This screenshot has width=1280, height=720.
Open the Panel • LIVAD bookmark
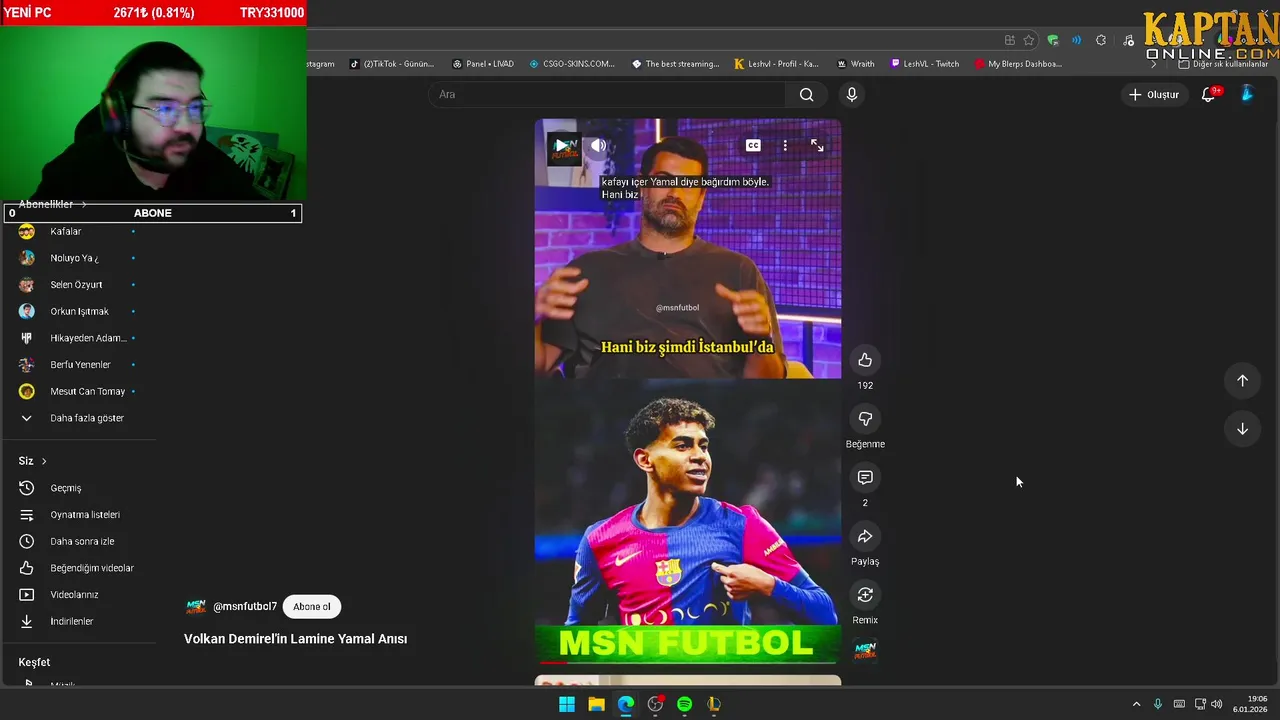483,64
